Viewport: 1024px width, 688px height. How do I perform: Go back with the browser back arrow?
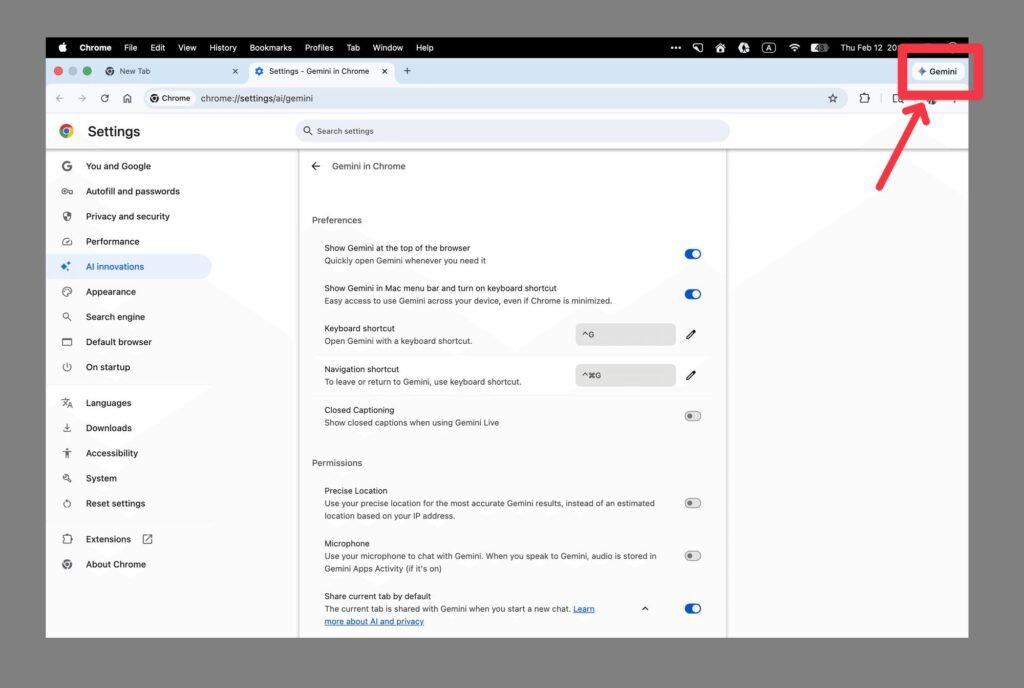coord(60,99)
